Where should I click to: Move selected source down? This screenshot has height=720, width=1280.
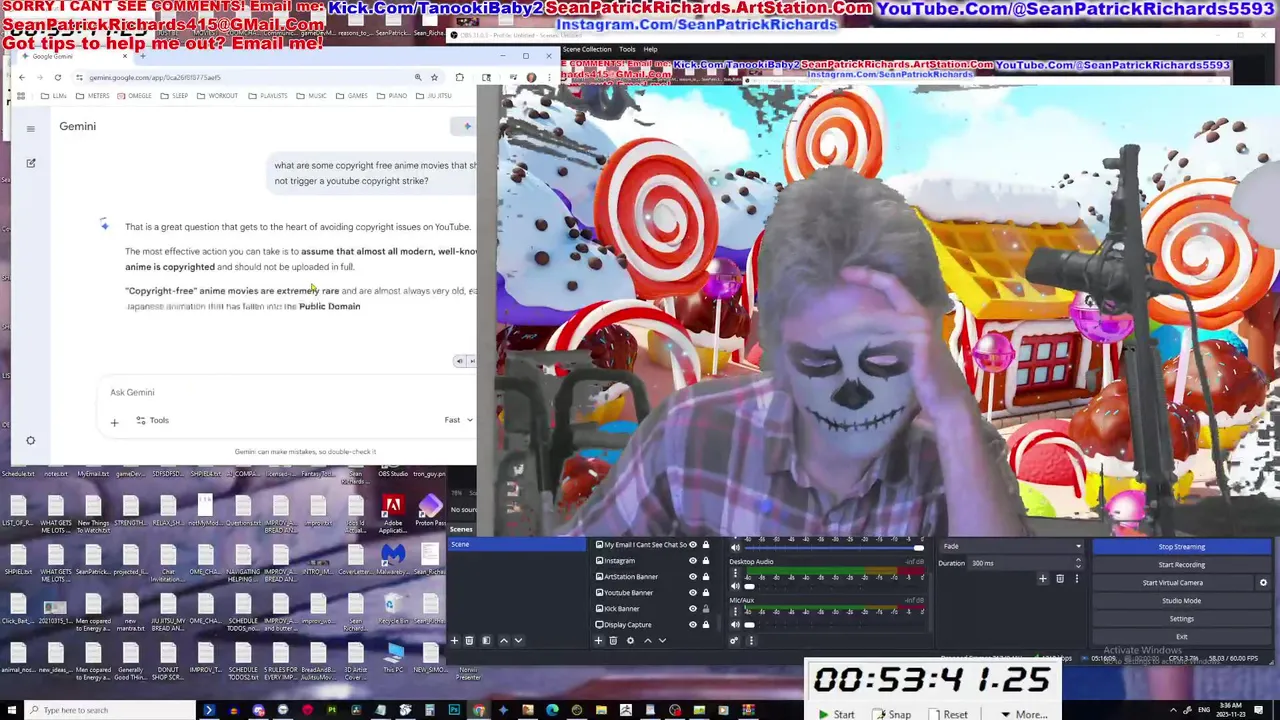click(662, 641)
